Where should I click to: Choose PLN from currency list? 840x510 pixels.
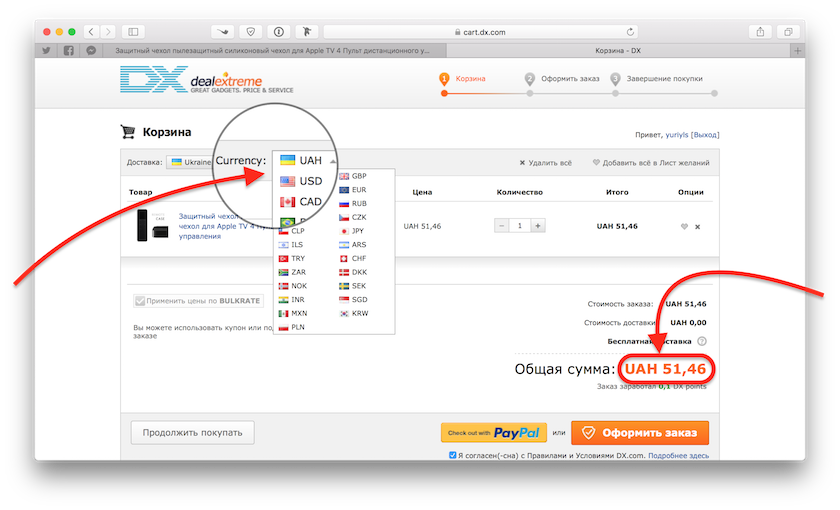292,327
